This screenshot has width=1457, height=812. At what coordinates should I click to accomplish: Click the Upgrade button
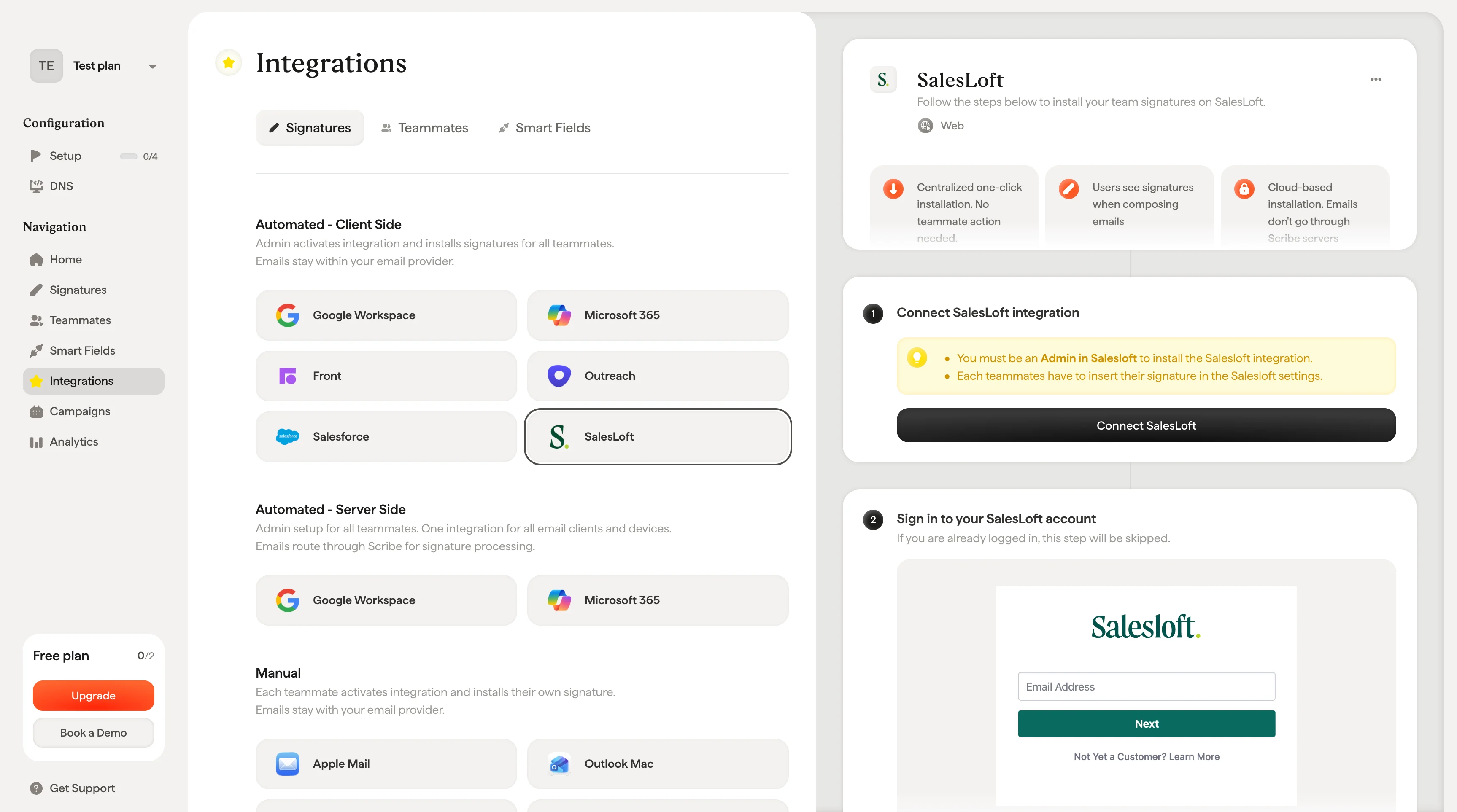tap(93, 696)
